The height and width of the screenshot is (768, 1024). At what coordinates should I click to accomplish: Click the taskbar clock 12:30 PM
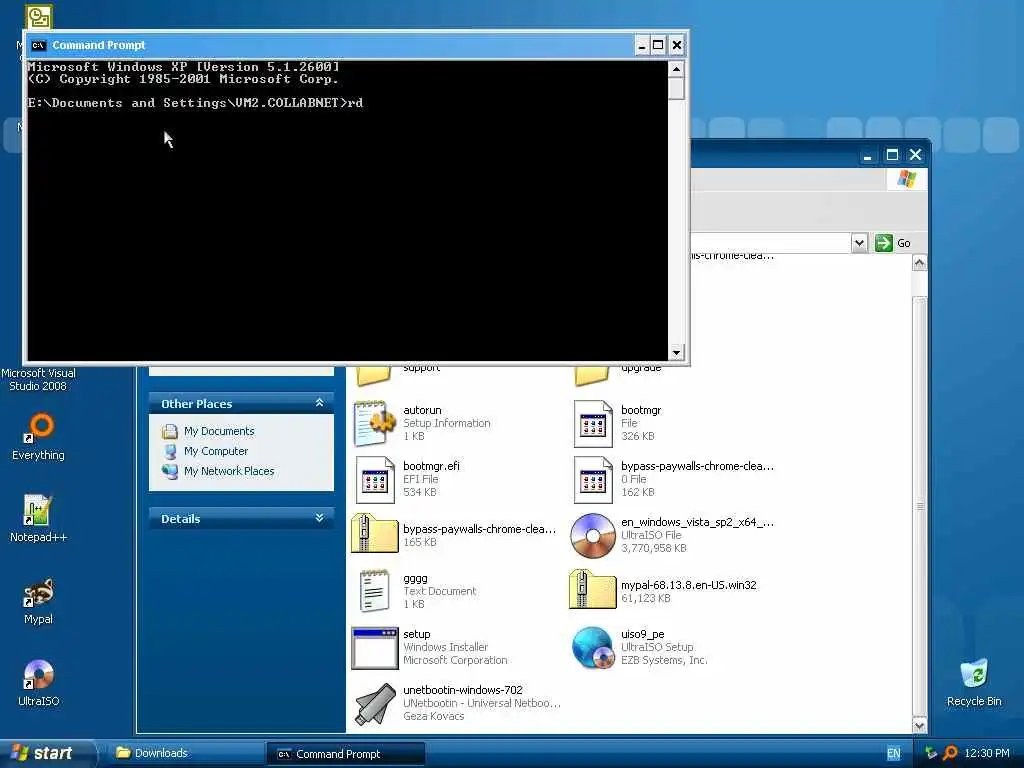pyautogui.click(x=987, y=753)
